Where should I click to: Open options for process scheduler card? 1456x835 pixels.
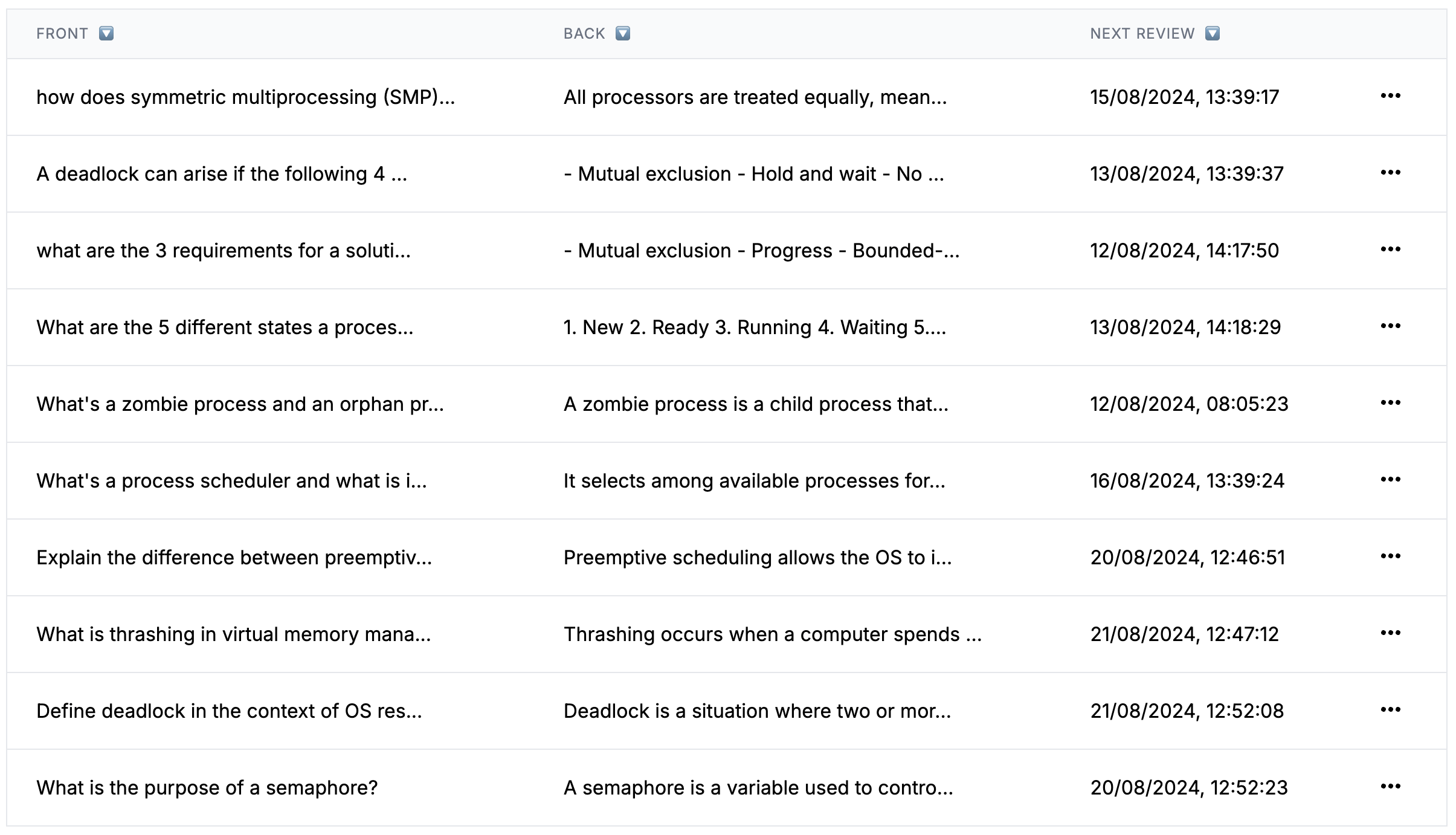point(1390,480)
